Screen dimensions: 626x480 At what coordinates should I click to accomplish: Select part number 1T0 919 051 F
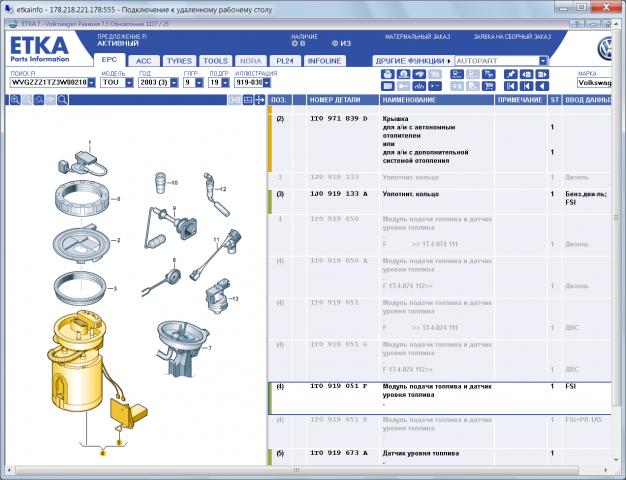(x=339, y=386)
